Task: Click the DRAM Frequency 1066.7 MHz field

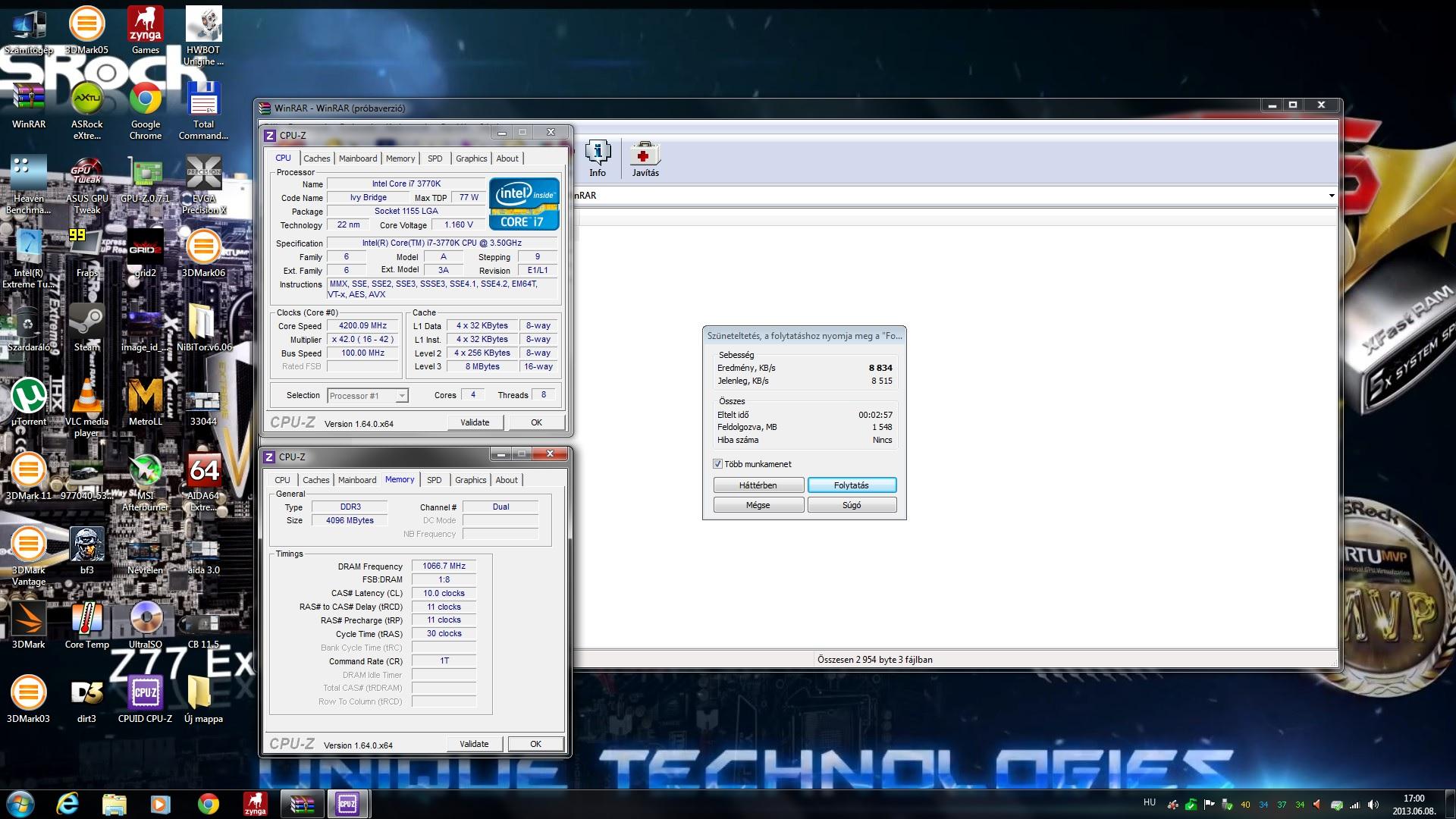Action: (444, 566)
